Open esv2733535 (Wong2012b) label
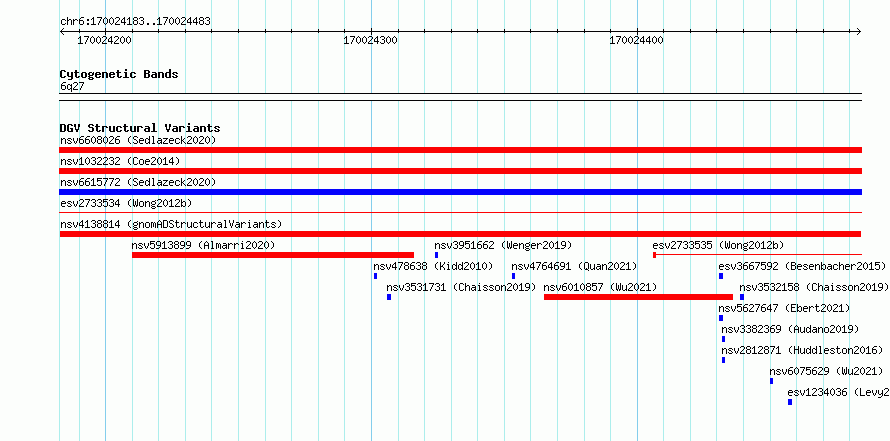 click(718, 245)
